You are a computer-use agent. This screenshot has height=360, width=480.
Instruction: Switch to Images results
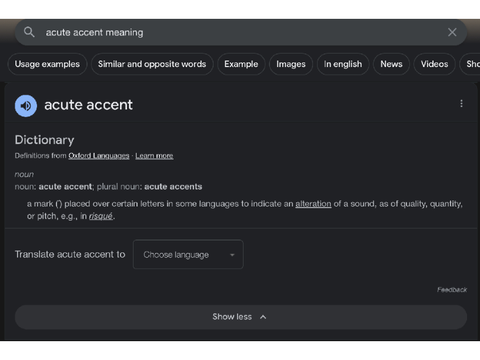291,64
